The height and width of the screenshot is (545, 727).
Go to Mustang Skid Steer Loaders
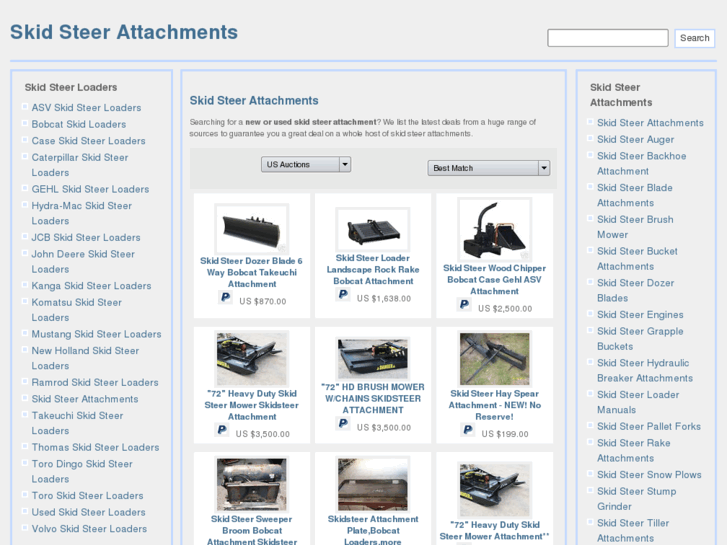point(96,334)
